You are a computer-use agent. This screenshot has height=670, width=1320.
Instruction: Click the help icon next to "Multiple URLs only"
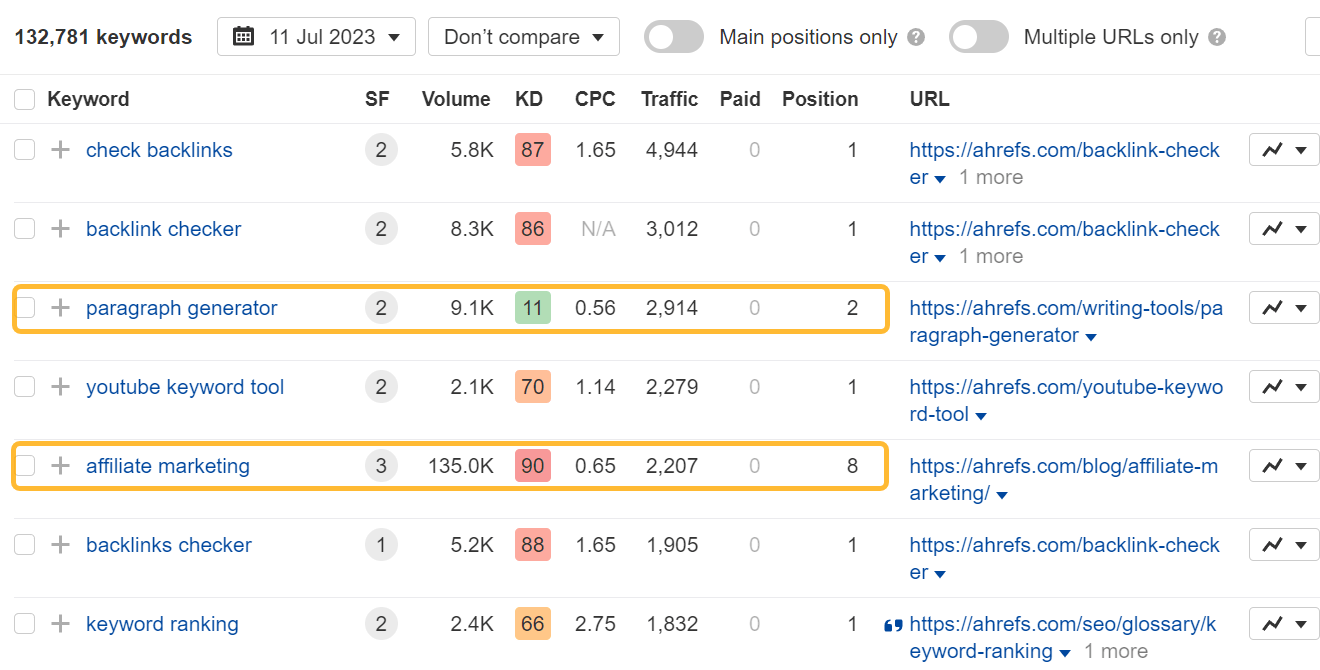pos(1217,37)
